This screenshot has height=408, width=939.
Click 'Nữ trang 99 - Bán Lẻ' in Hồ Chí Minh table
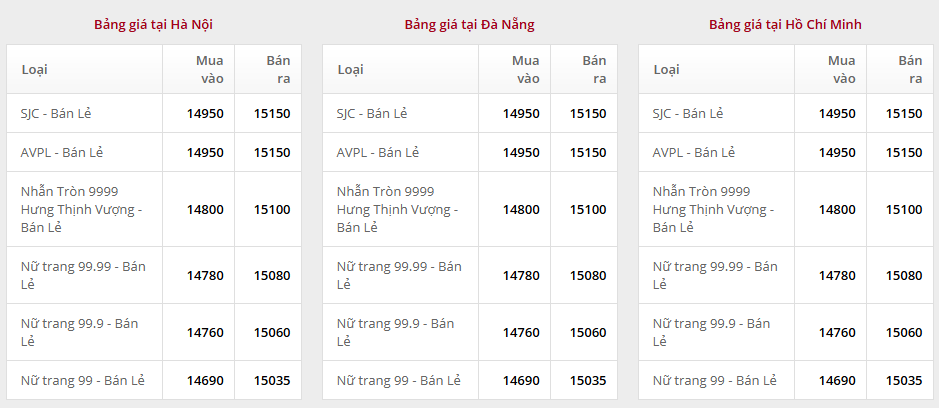coord(714,380)
